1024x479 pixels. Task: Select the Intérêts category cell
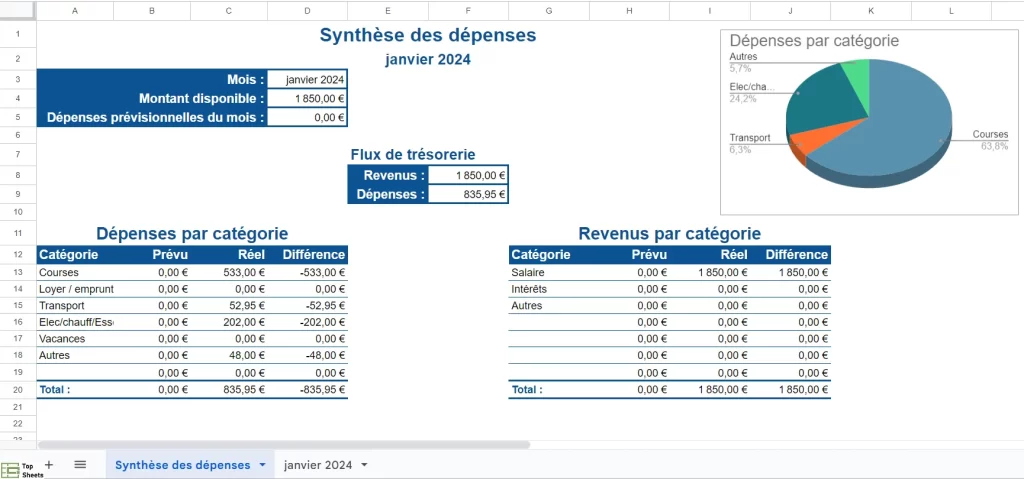549,289
